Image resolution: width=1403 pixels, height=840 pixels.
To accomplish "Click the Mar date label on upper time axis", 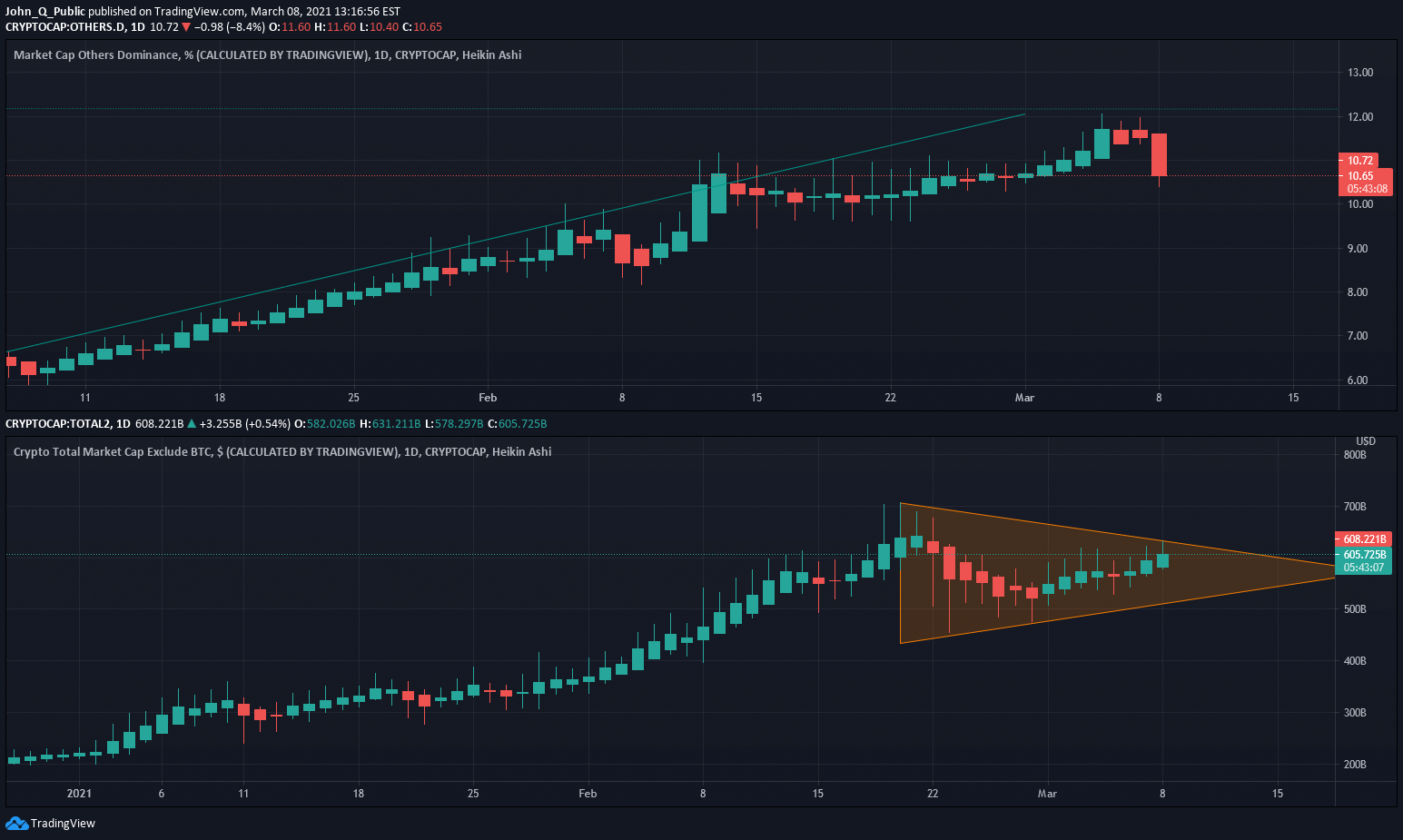I will 1024,398.
